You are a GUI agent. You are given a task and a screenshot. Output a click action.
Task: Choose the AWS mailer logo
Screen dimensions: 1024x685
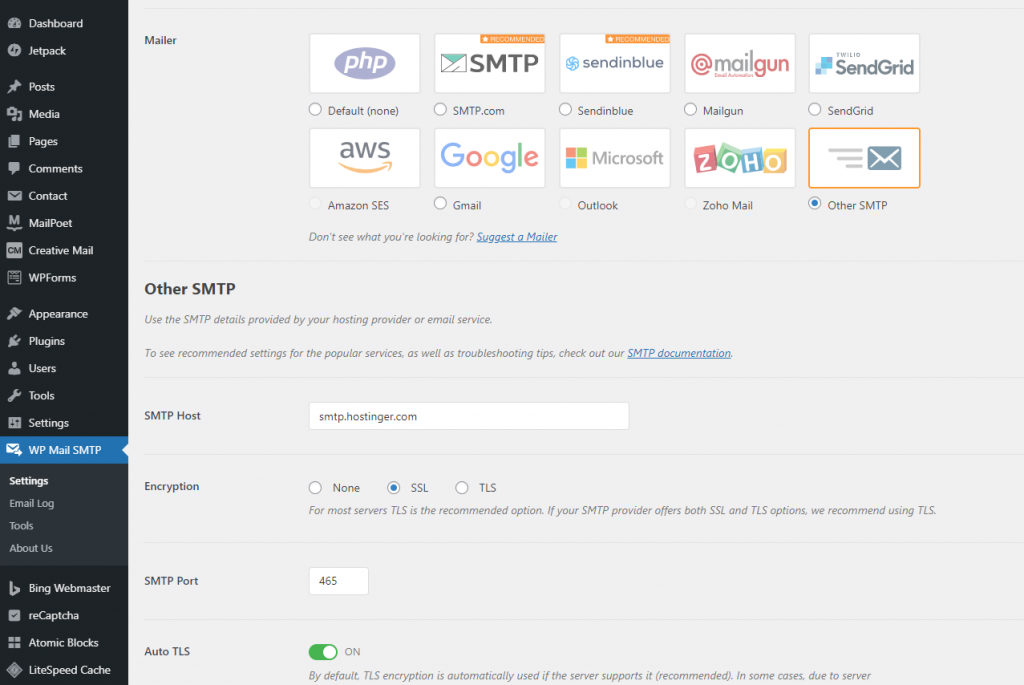point(364,158)
